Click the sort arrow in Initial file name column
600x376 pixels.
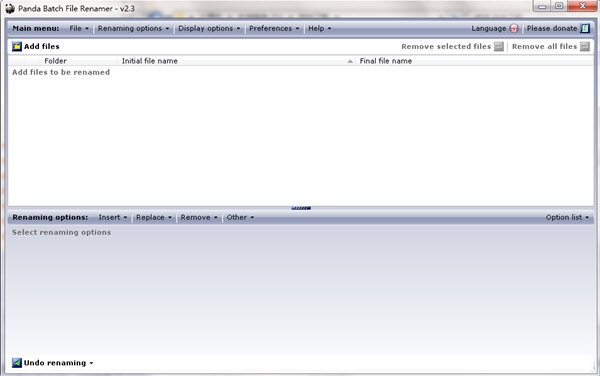click(350, 61)
